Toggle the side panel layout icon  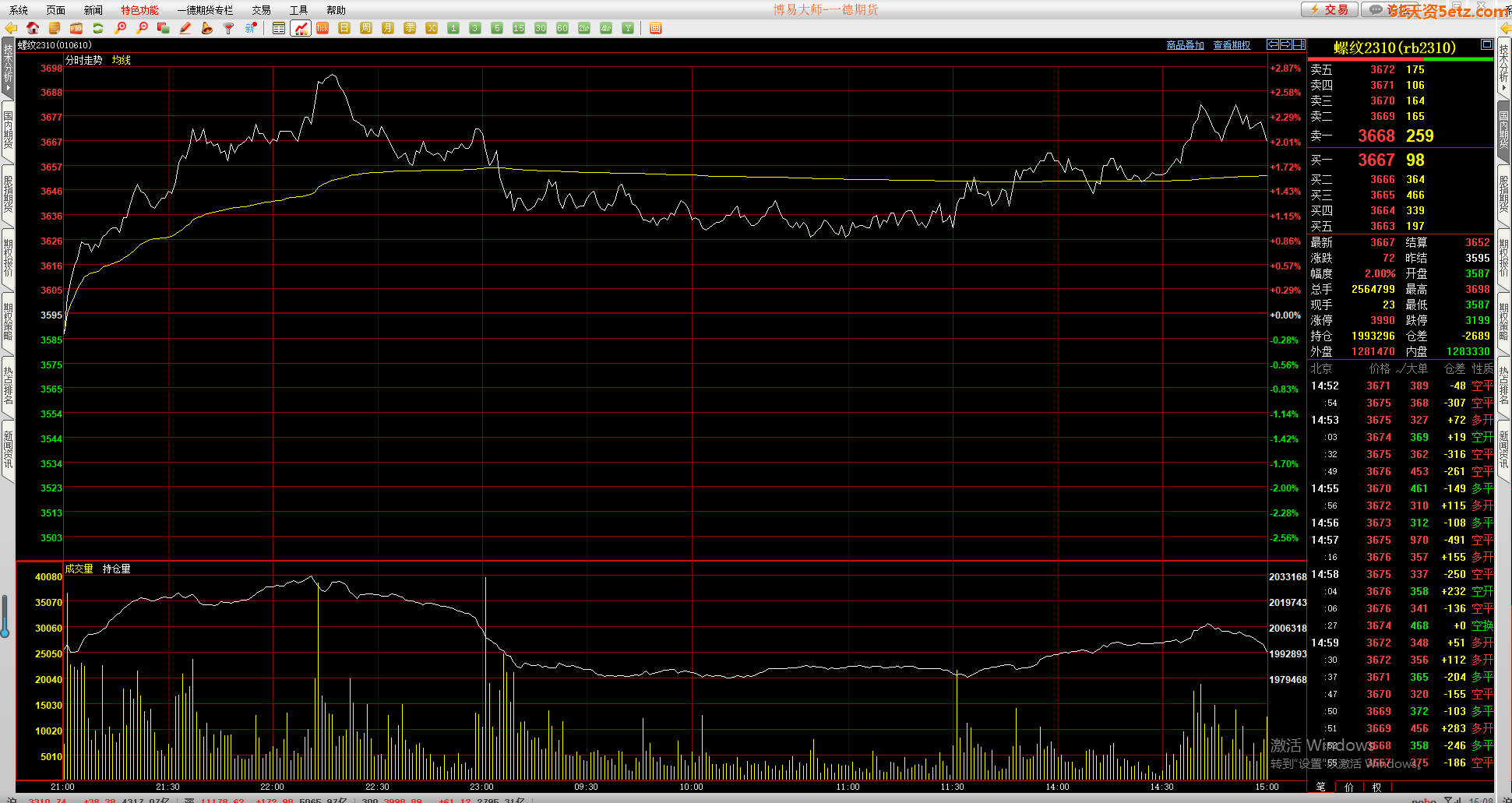coord(1299,44)
